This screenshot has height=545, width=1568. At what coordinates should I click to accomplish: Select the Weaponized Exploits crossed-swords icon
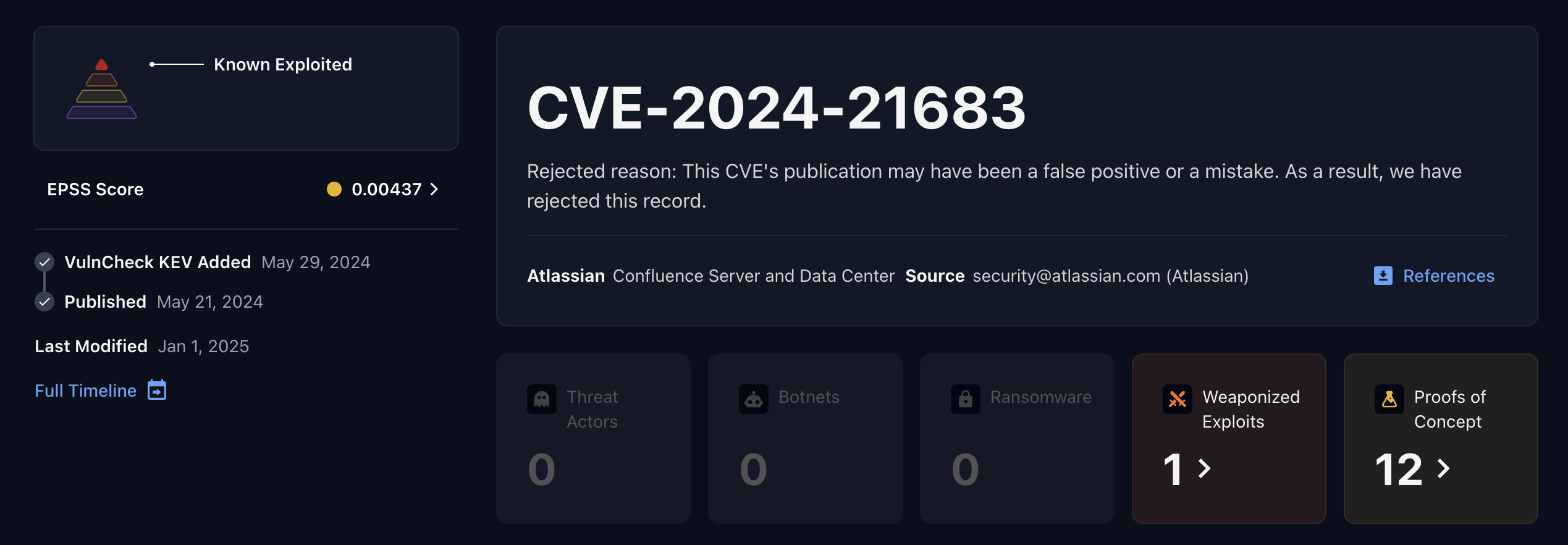(x=1177, y=400)
